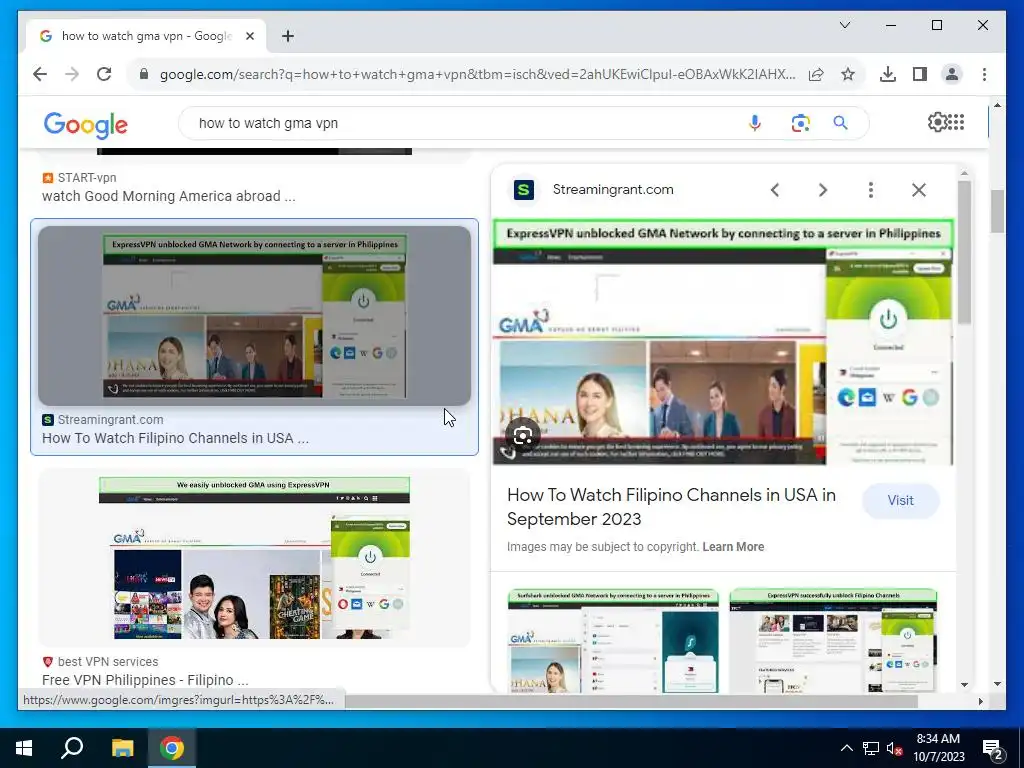Open taskbar clock showing 8:34 AM
The image size is (1024, 768).
pyautogui.click(x=938, y=748)
